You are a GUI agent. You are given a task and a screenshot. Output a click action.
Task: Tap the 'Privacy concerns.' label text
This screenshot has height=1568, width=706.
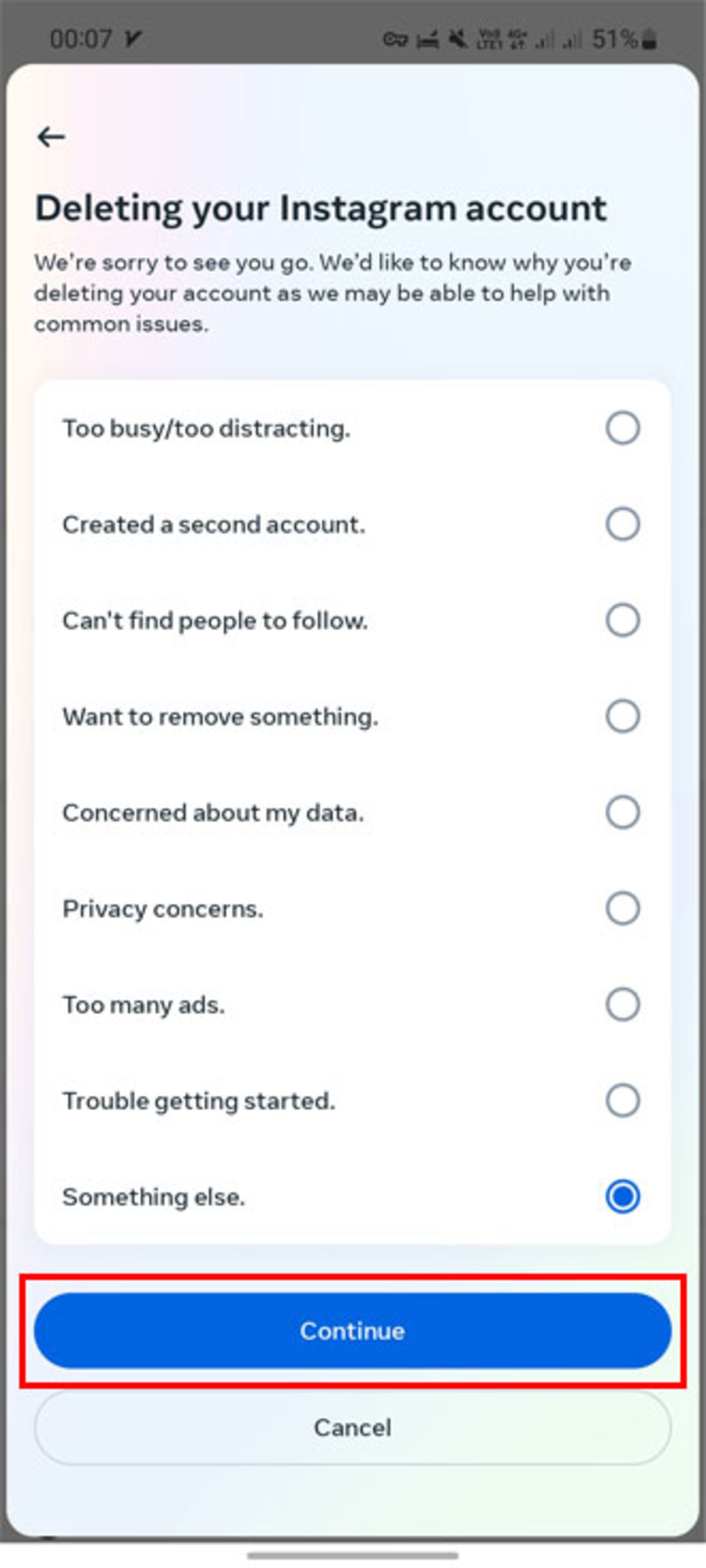163,909
